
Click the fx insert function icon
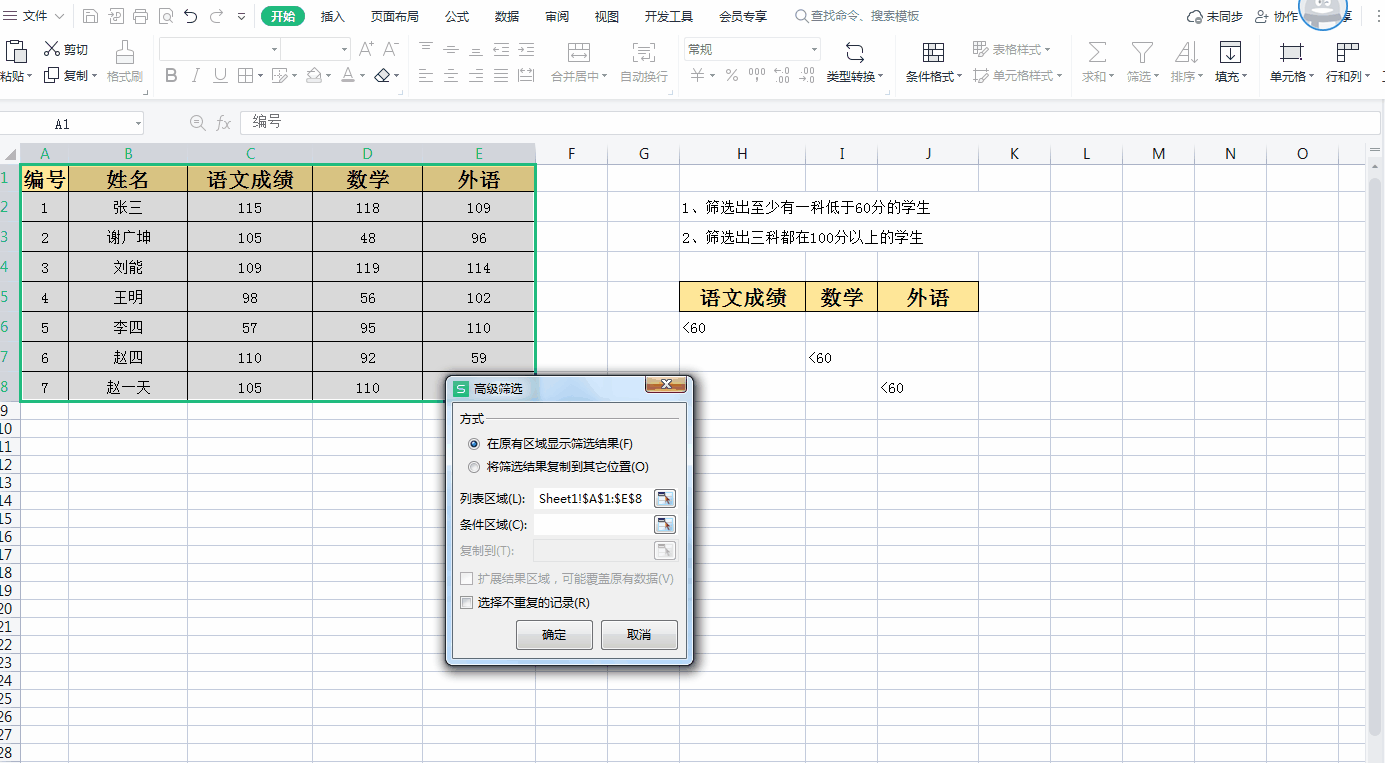click(224, 122)
